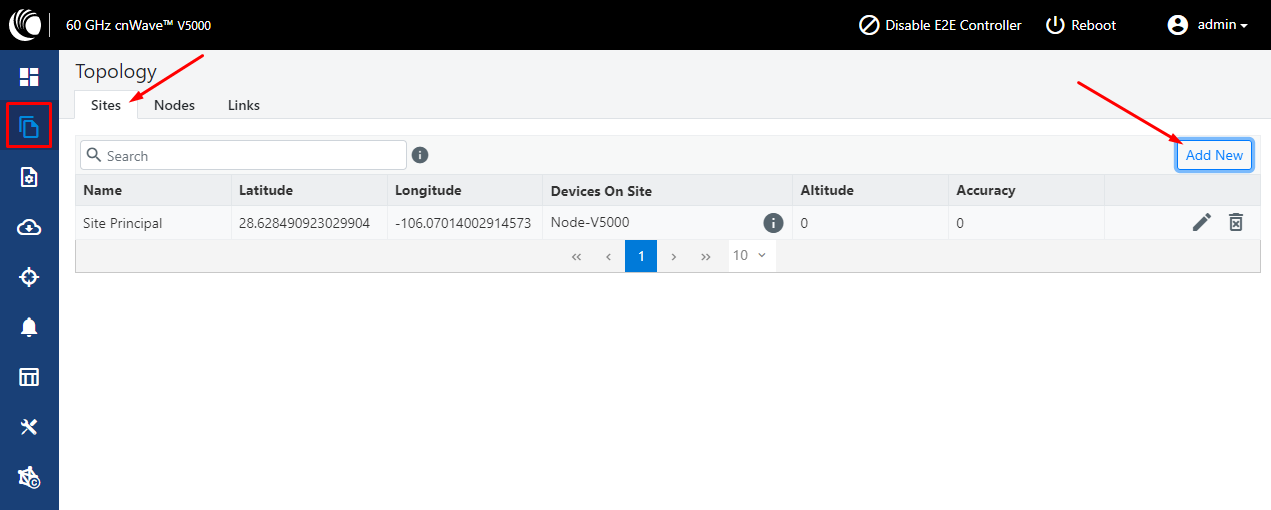
Task: Open the Configuration file-gear sidebar icon
Action: click(29, 177)
